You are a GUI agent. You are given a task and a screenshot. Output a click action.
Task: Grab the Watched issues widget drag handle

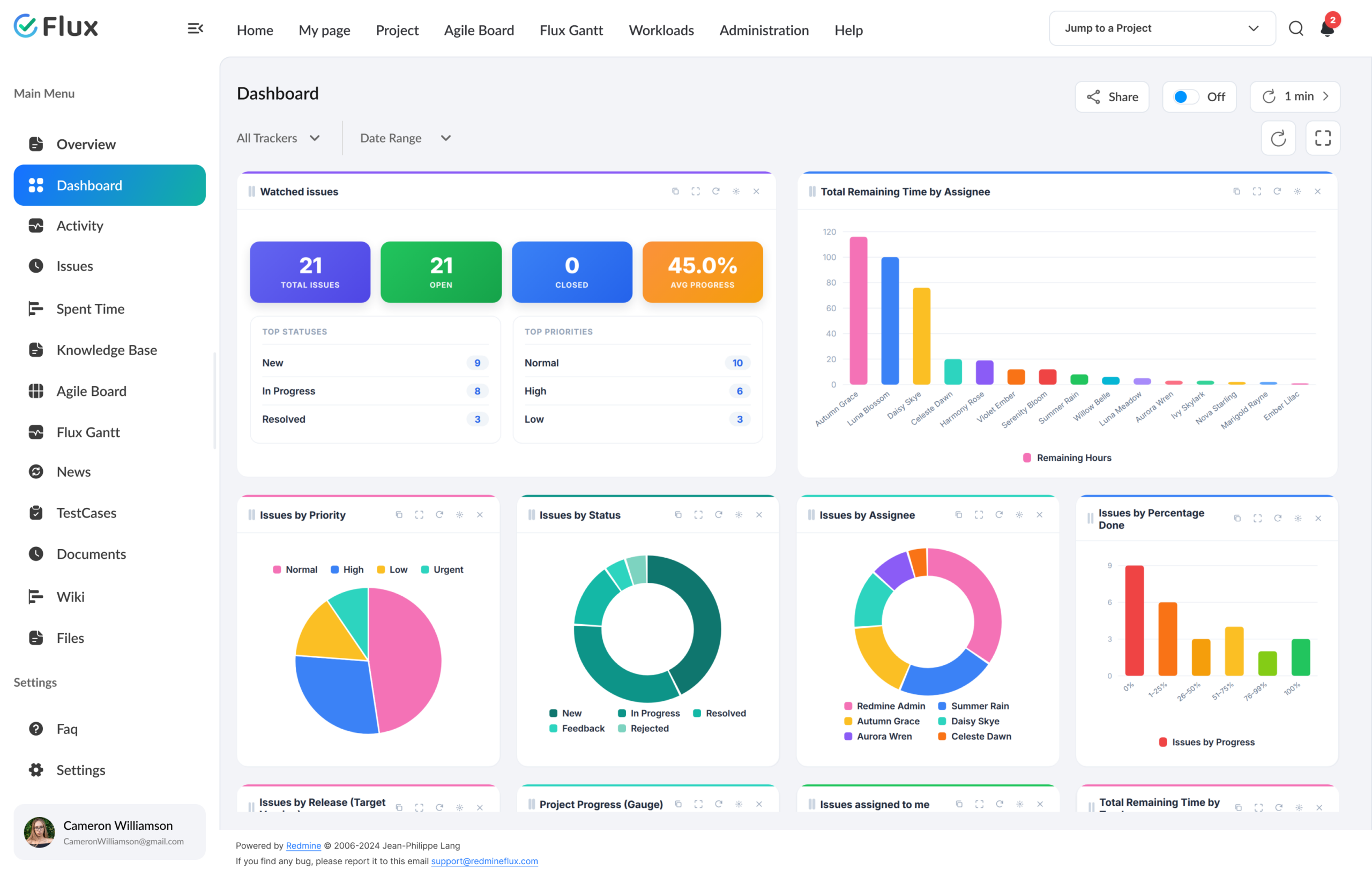251,191
